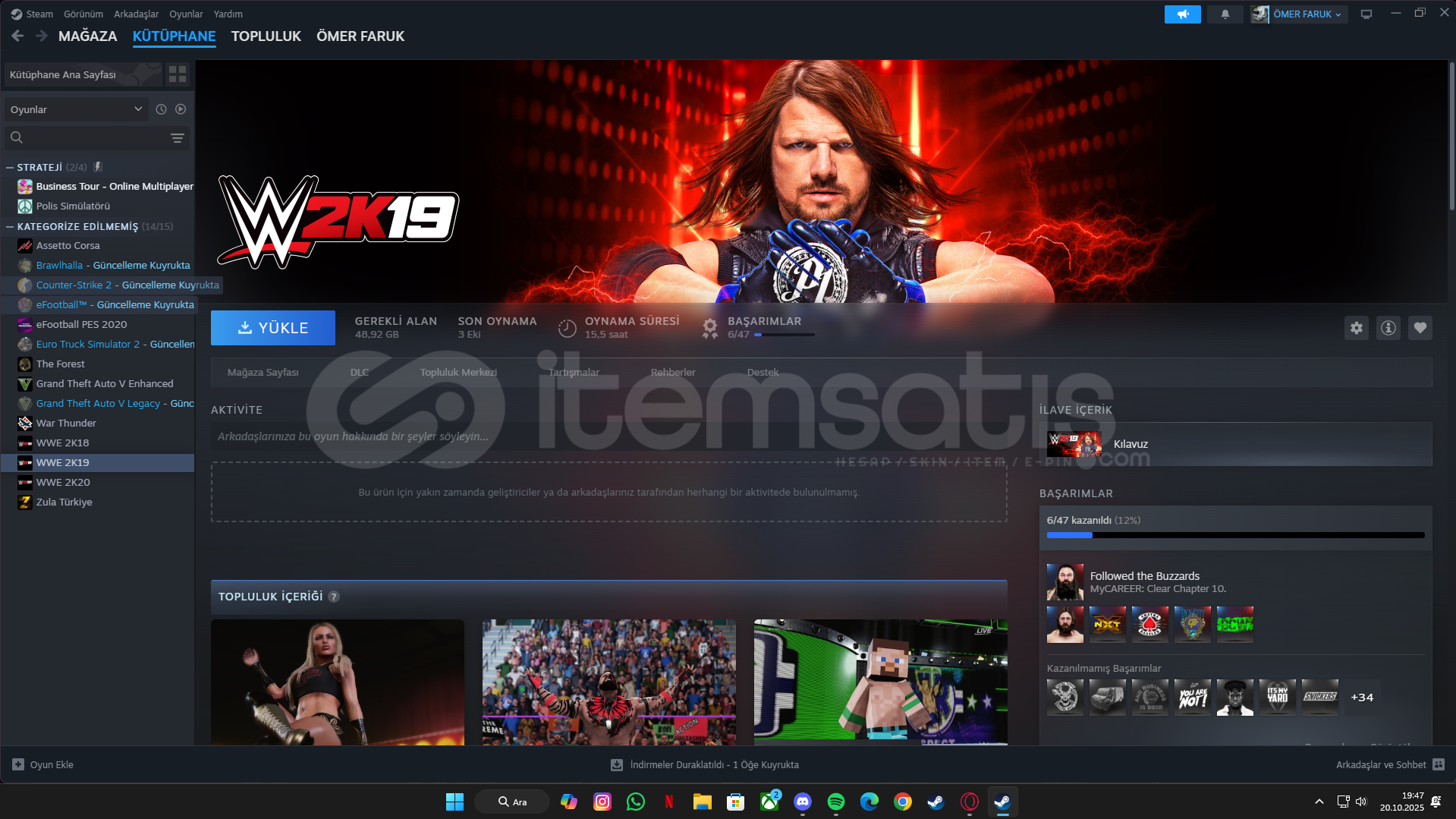Open Spotify from the taskbar
Screen dimensions: 1456x819
(x=836, y=802)
